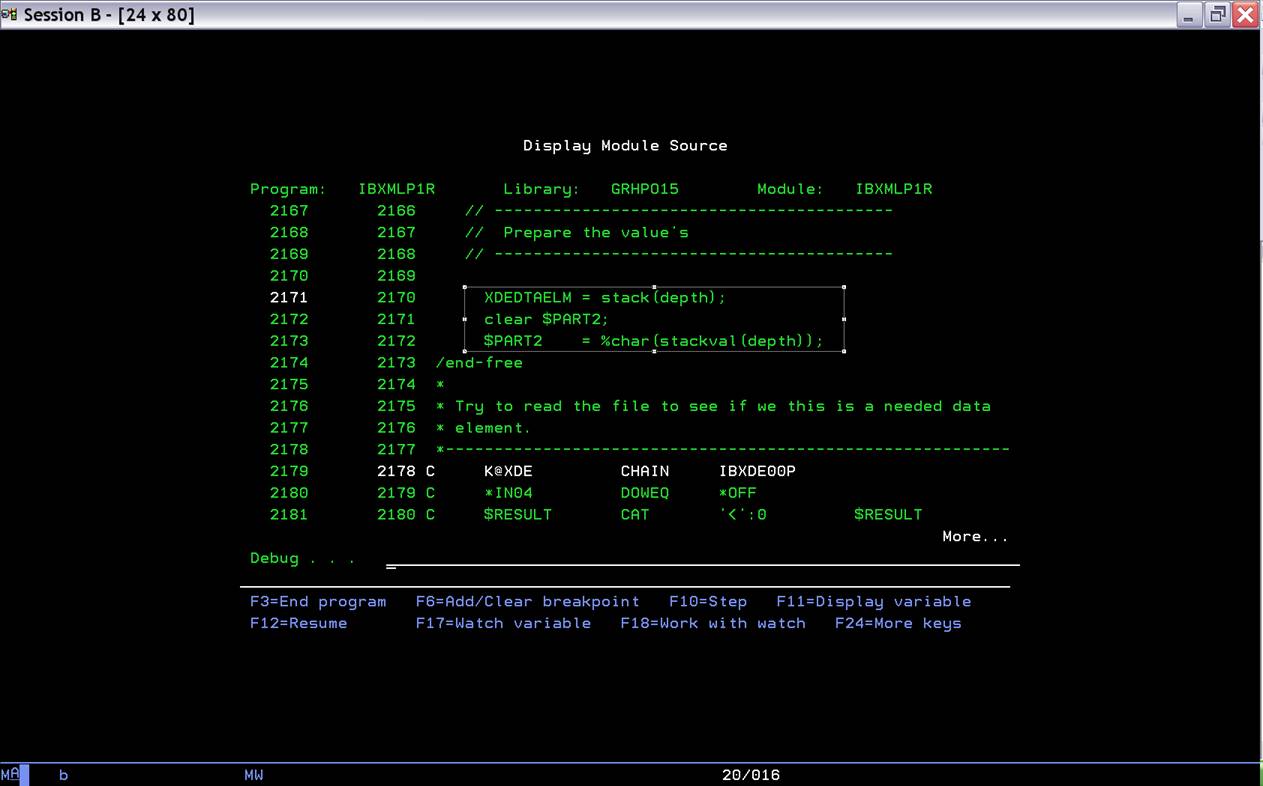Click the Debug command input line
This screenshot has height=786, width=1263.
pos(702,559)
